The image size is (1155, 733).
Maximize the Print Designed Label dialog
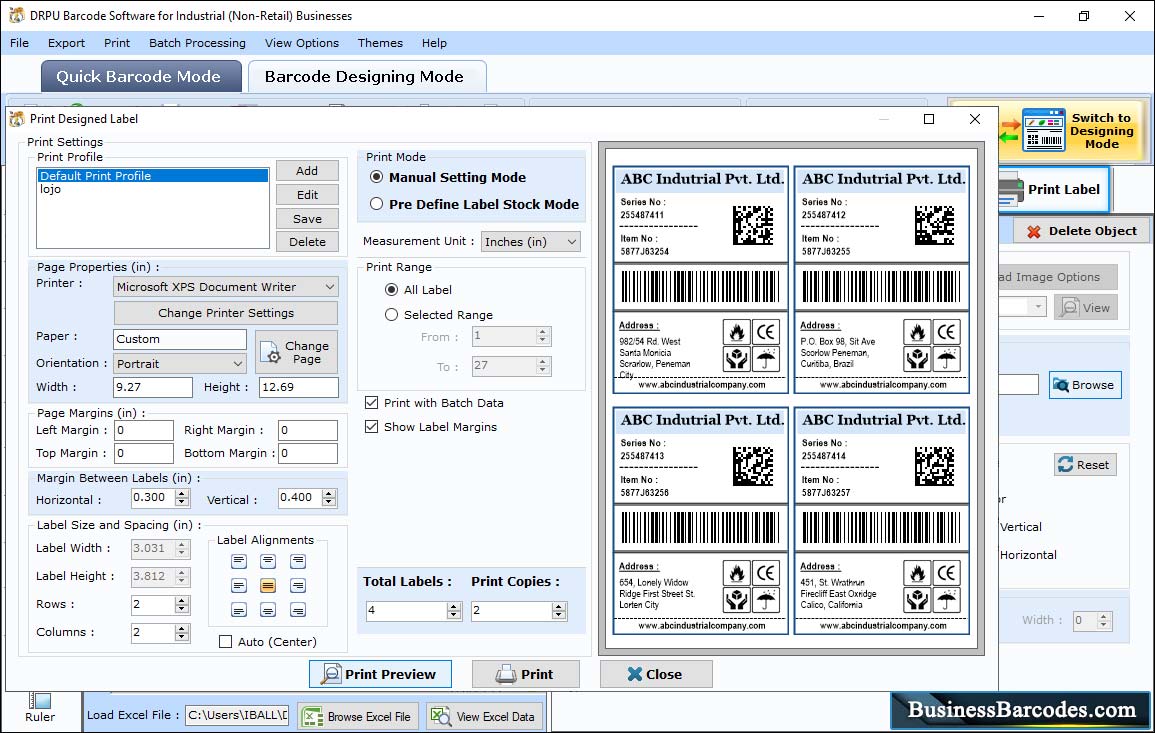tap(929, 119)
